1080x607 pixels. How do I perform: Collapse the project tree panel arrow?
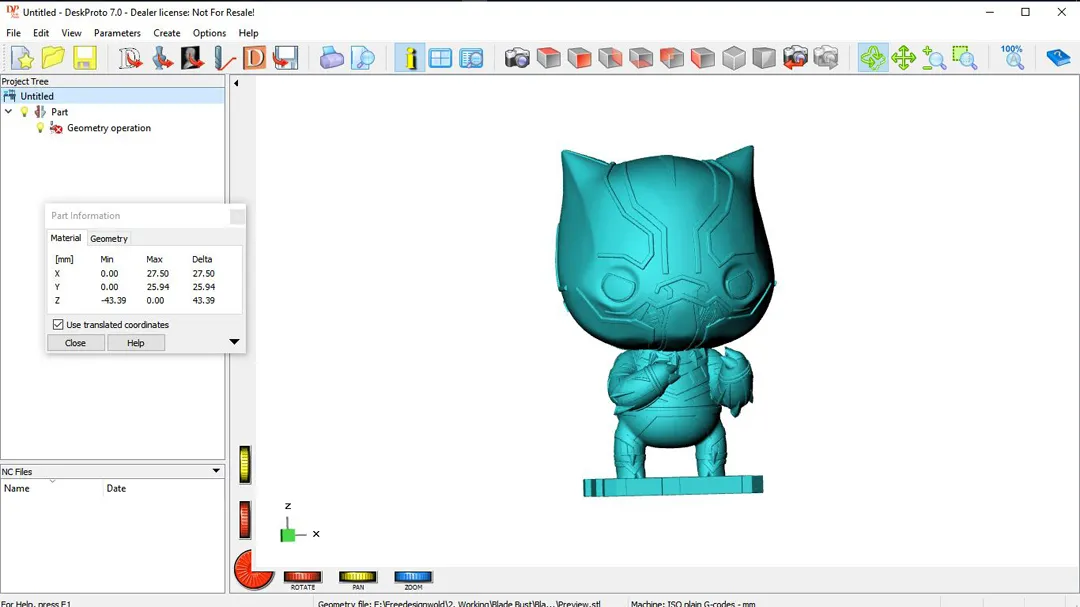(236, 83)
